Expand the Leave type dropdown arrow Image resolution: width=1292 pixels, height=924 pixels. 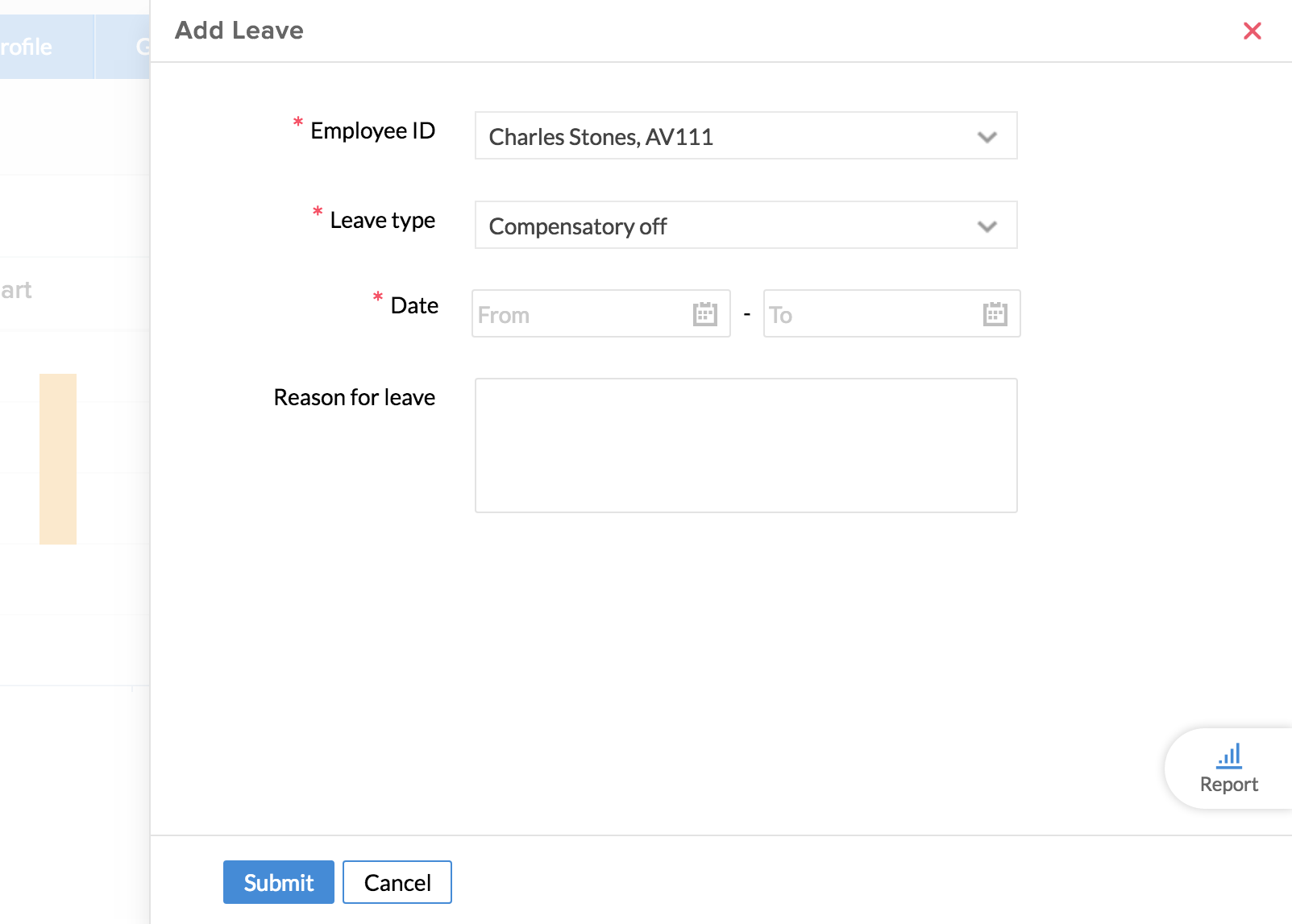point(987,226)
